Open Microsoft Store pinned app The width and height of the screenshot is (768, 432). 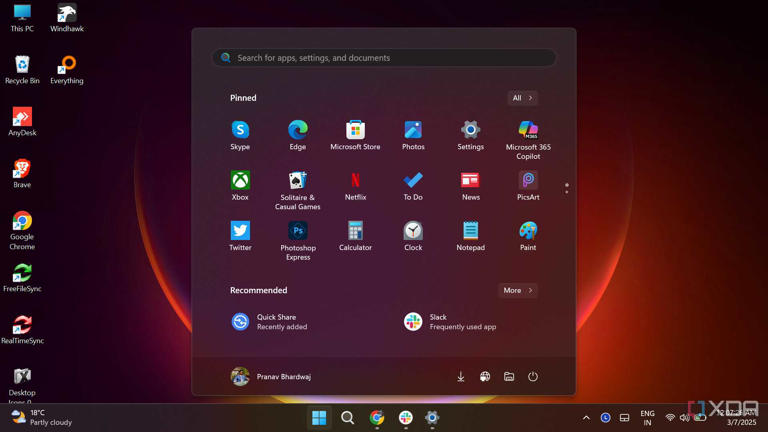355,135
